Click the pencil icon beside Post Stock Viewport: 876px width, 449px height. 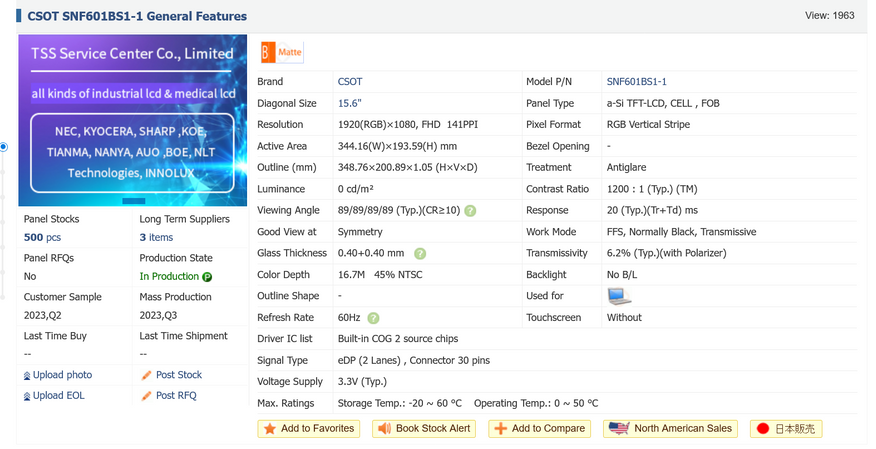coord(146,376)
